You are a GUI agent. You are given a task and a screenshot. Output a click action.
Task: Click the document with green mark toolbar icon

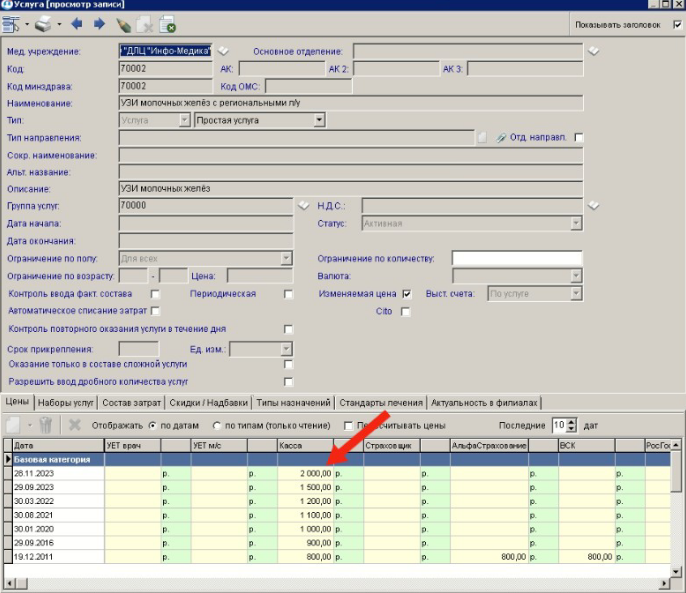click(x=167, y=23)
